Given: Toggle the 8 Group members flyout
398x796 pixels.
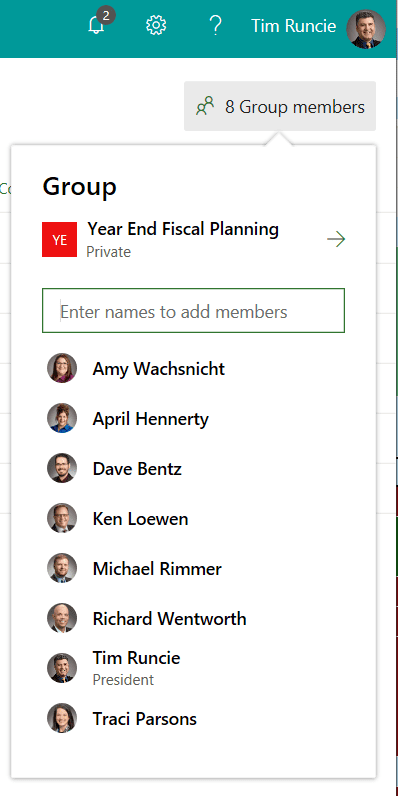Looking at the screenshot, I should pyautogui.click(x=280, y=106).
